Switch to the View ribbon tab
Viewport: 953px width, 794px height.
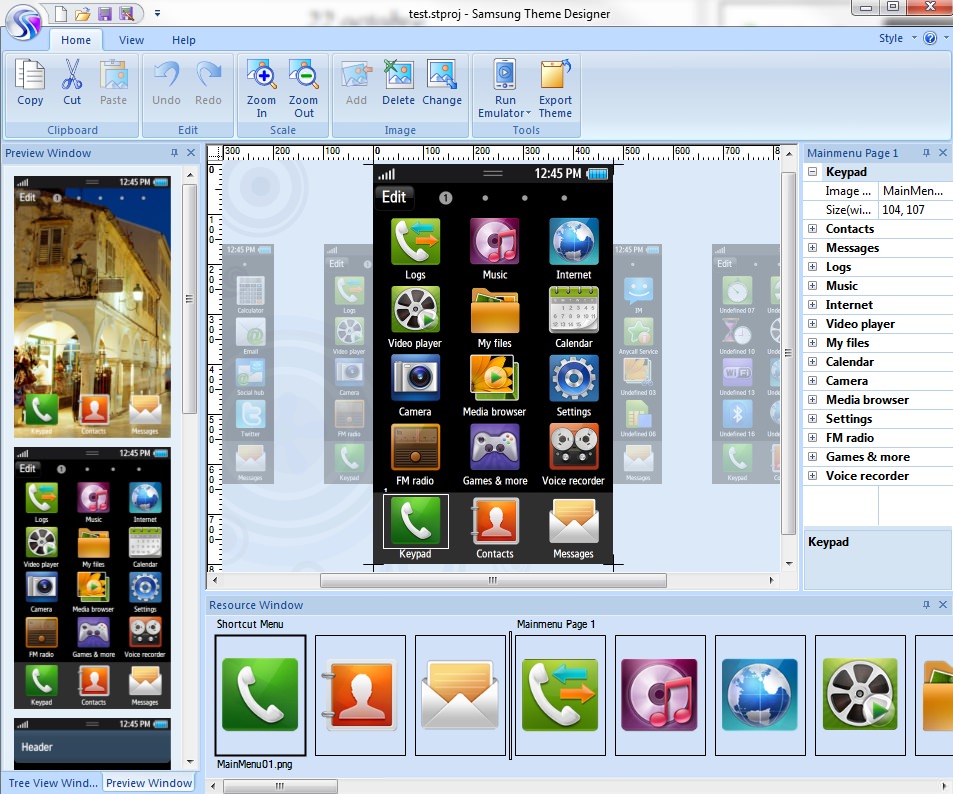click(x=131, y=40)
